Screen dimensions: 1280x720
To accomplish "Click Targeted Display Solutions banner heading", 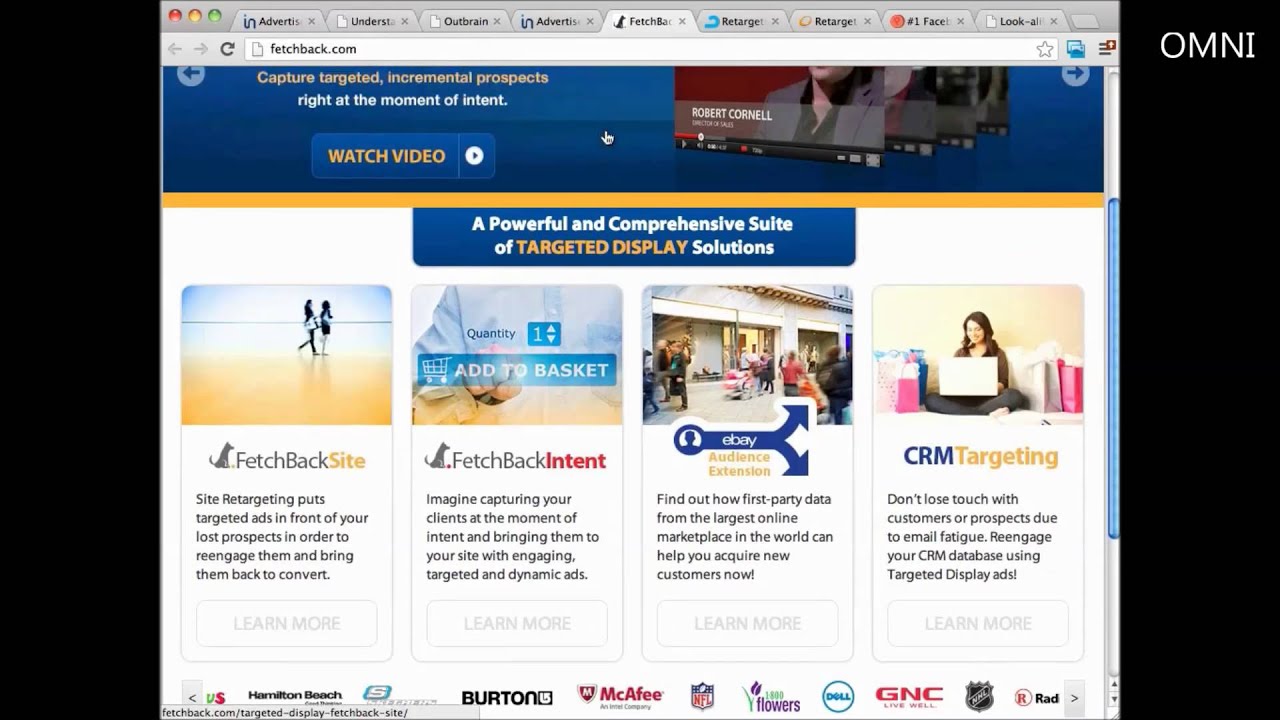I will pos(633,236).
